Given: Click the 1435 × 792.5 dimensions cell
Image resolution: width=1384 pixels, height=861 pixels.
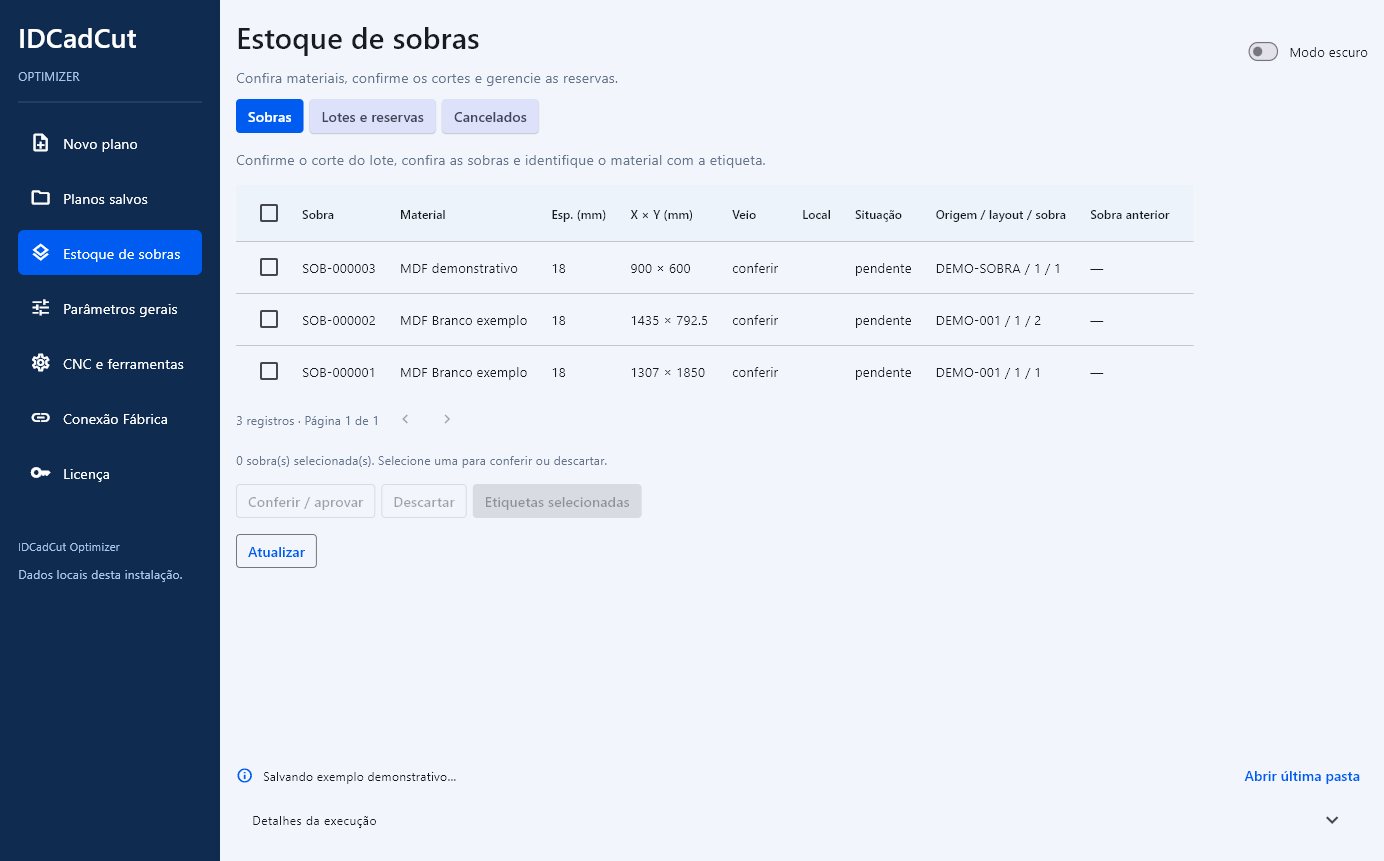Looking at the screenshot, I should (x=669, y=320).
